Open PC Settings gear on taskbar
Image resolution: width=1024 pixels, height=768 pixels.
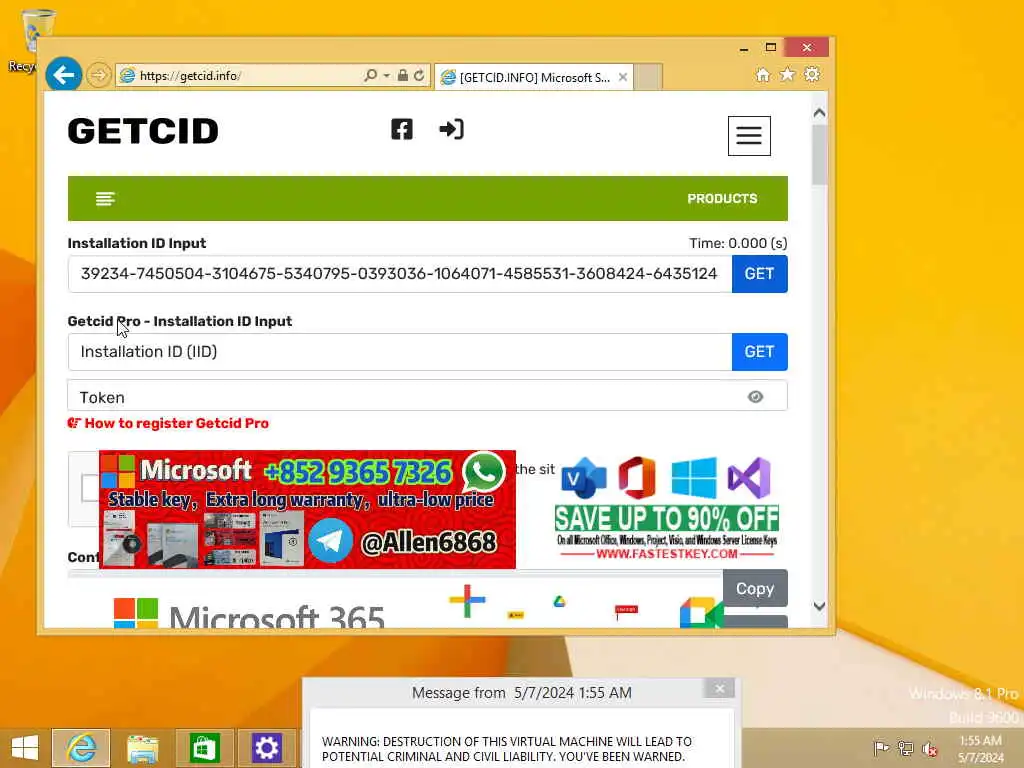(266, 748)
